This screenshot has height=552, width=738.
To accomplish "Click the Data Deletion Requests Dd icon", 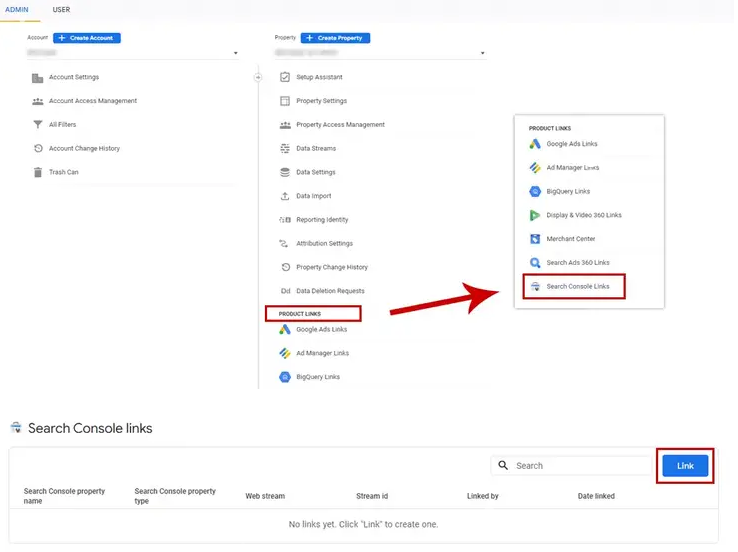I will pyautogui.click(x=285, y=291).
